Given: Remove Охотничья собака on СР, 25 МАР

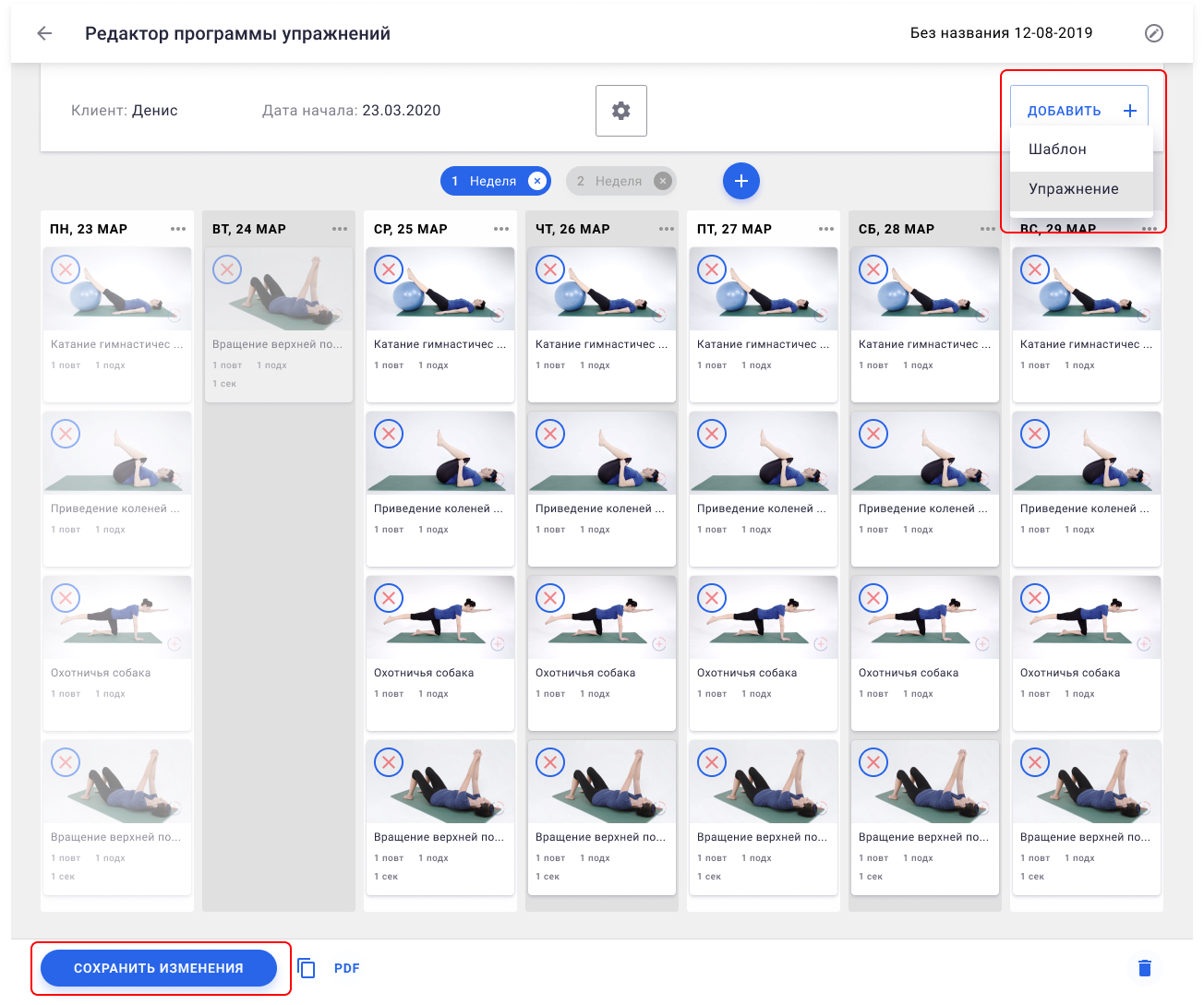Looking at the screenshot, I should [x=389, y=598].
